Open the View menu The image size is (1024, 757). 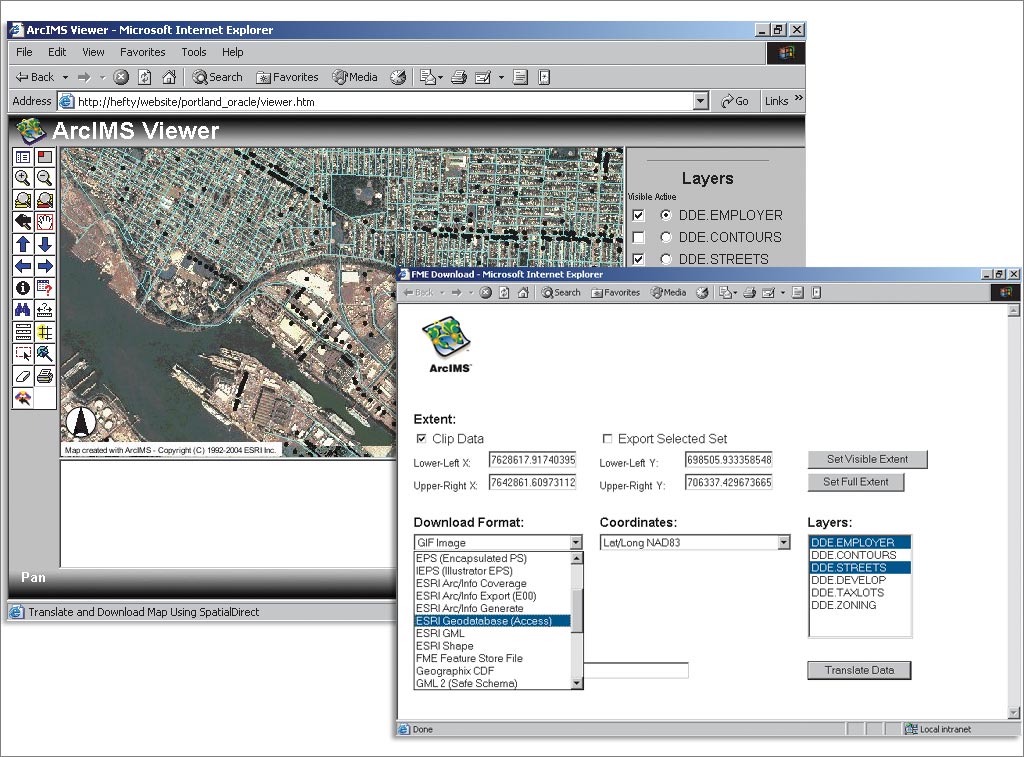[x=93, y=52]
